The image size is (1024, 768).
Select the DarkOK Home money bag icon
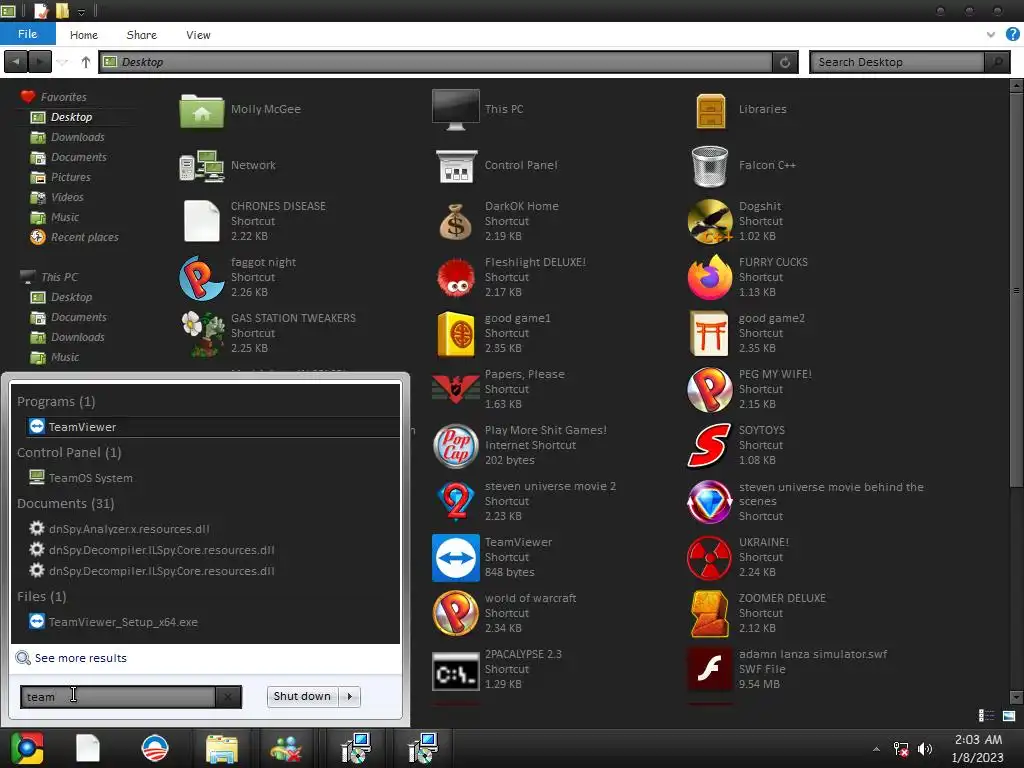tap(456, 221)
